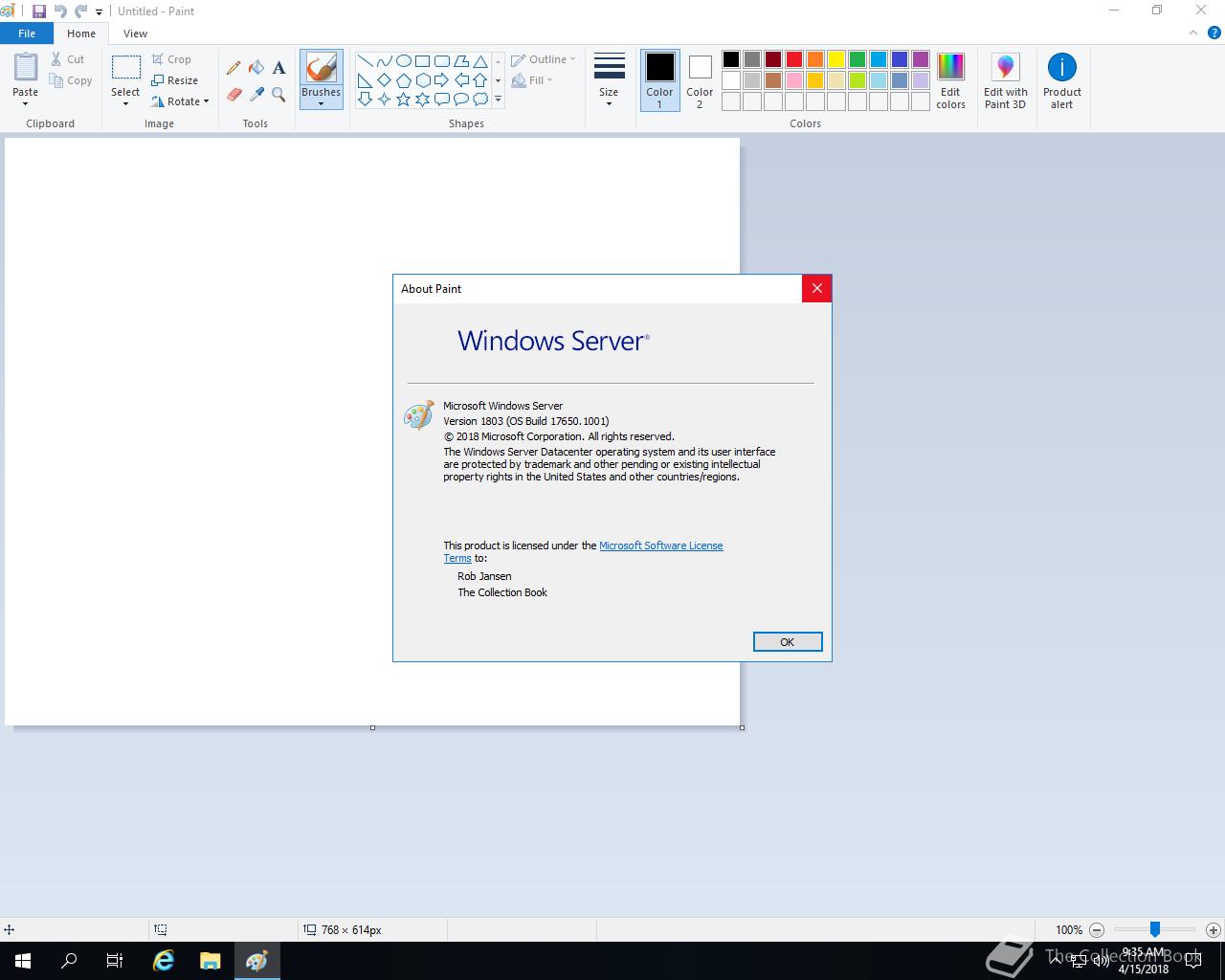This screenshot has height=980, width=1225.
Task: Choose the Oval shape
Action: (403, 60)
